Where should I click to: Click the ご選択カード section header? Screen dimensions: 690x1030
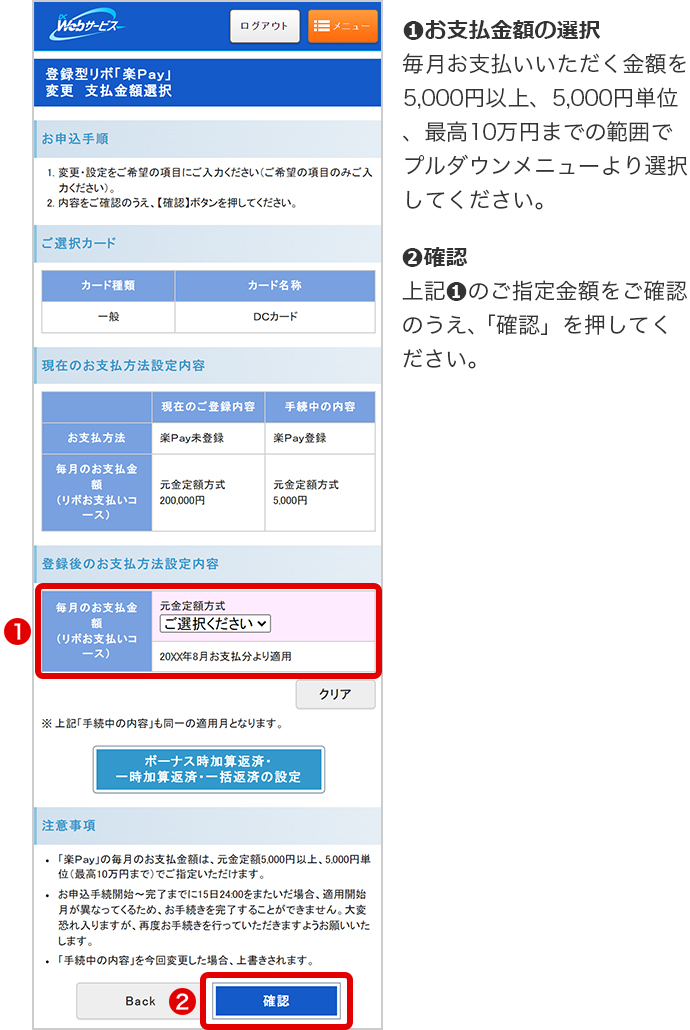(x=207, y=243)
